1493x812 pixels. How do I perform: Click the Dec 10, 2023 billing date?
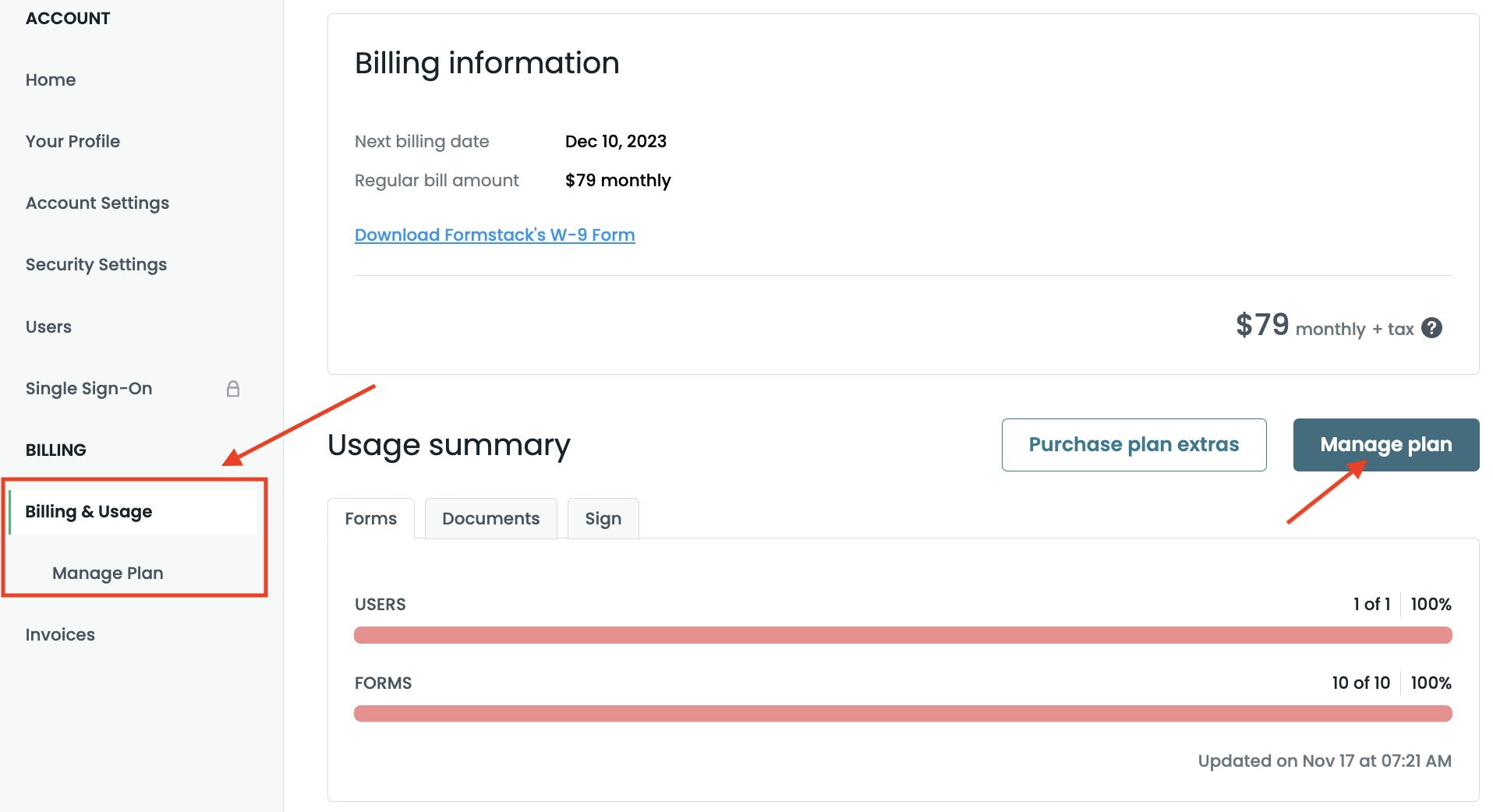click(615, 141)
